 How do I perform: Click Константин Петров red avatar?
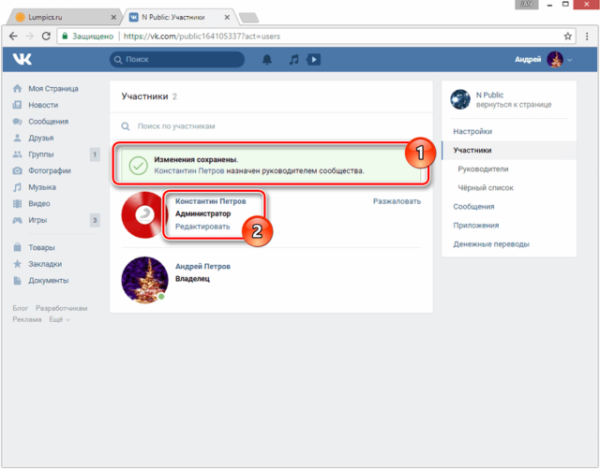point(144,215)
